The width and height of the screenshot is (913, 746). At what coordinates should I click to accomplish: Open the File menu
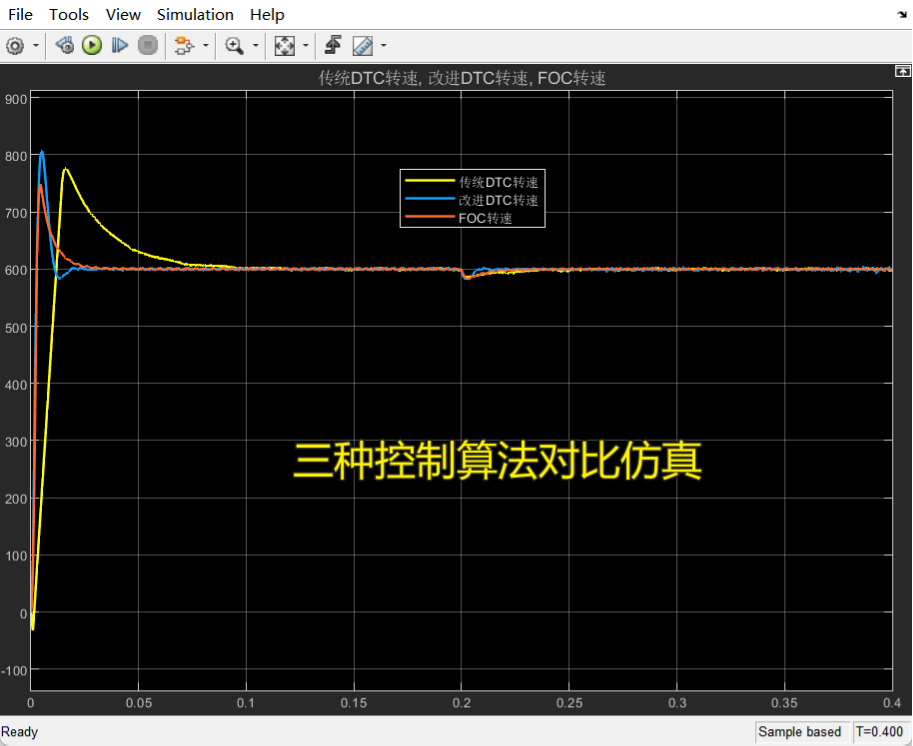click(20, 15)
